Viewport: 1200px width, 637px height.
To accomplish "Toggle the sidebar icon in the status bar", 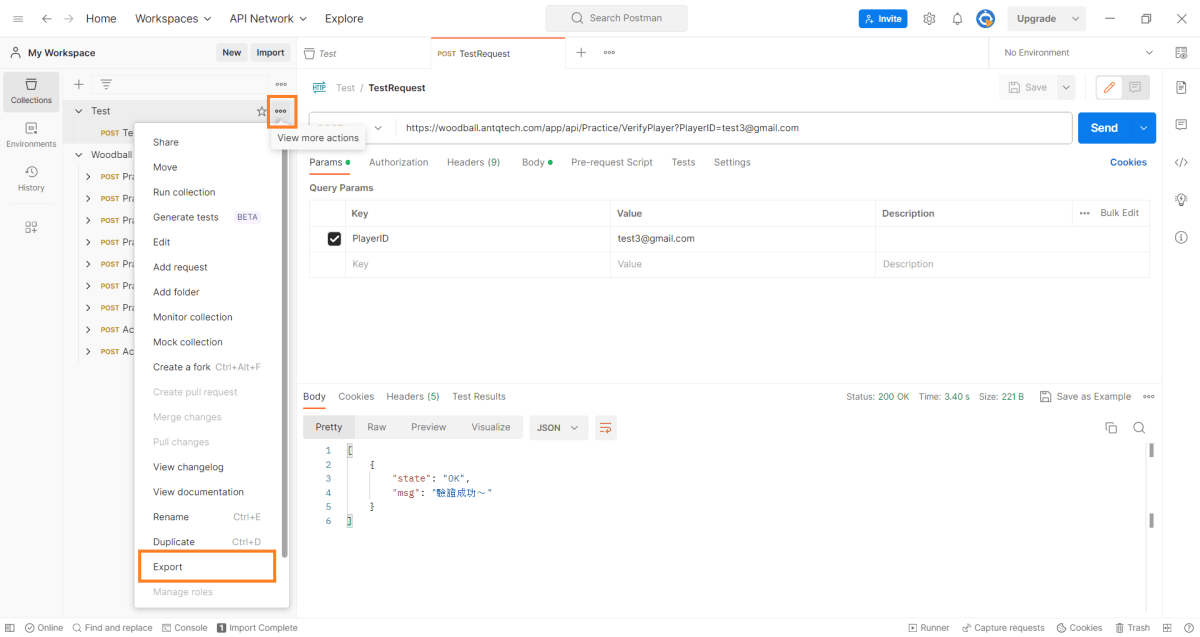I will coord(10,628).
